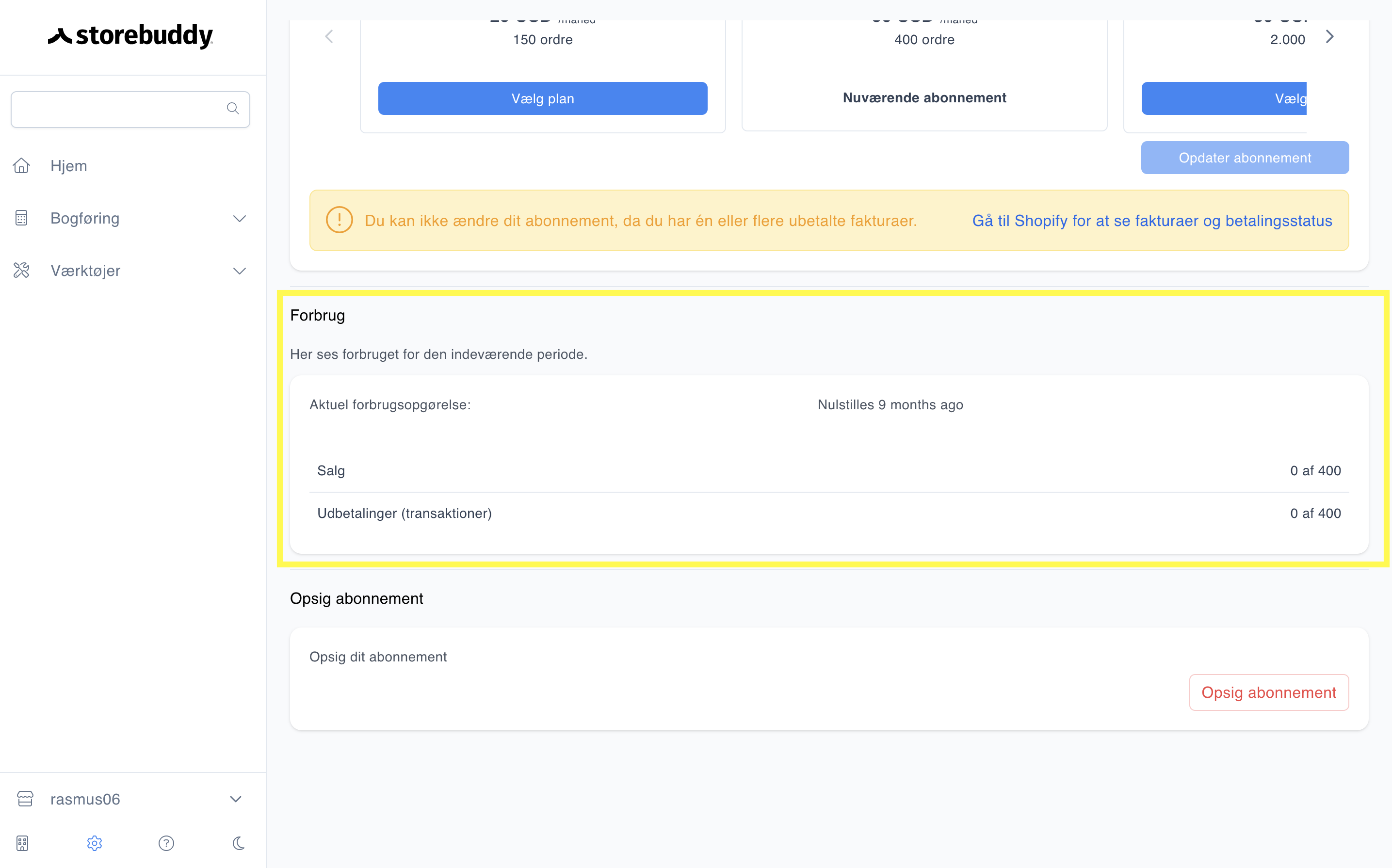Click 'Aktuel forbrugsopgørelse:' label
This screenshot has height=868, width=1392.
(x=390, y=405)
